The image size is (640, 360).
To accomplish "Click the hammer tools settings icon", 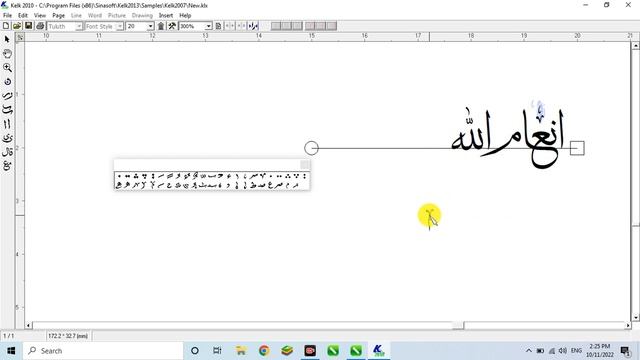I will 172,26.
